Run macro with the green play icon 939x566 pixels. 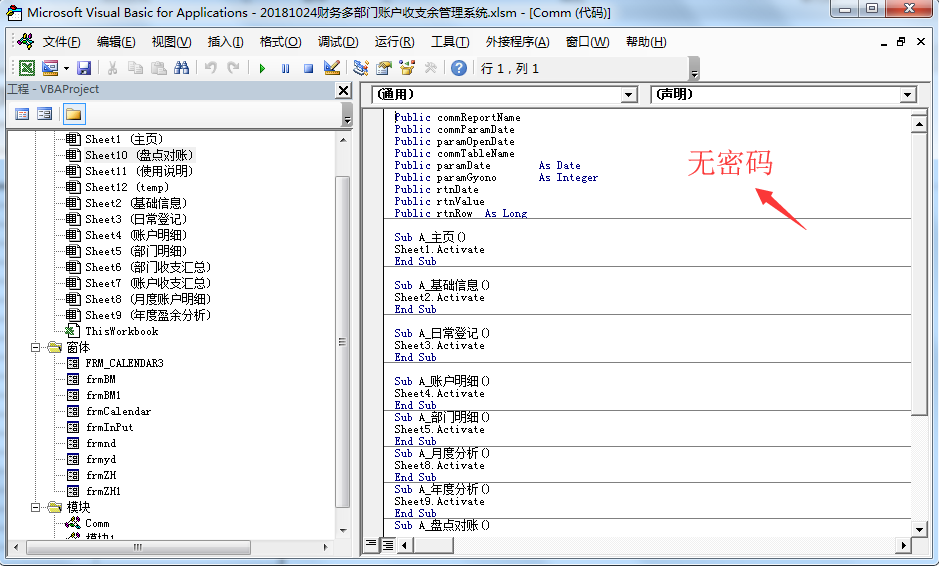262,68
